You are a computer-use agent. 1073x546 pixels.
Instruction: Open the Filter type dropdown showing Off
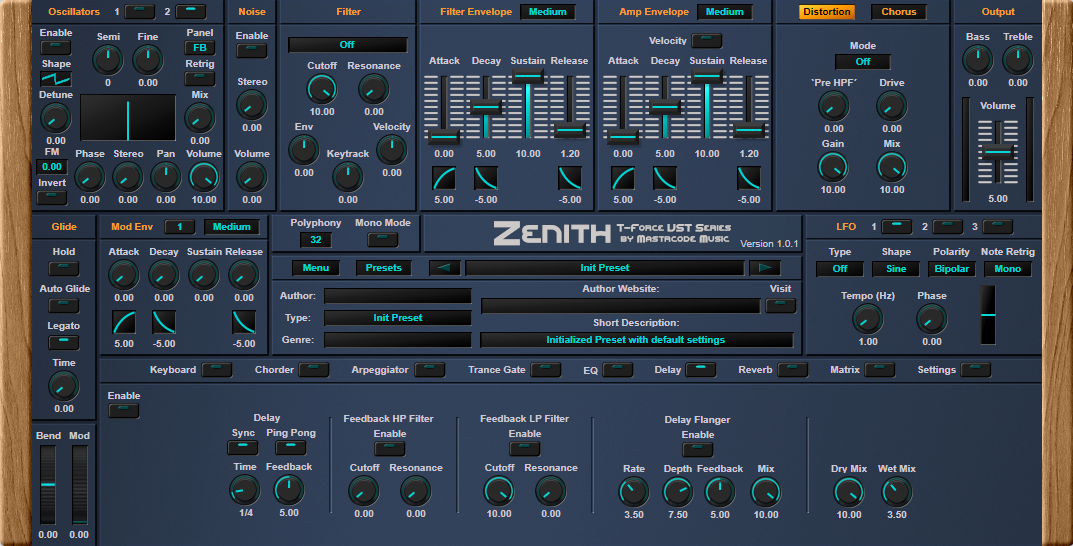(348, 44)
